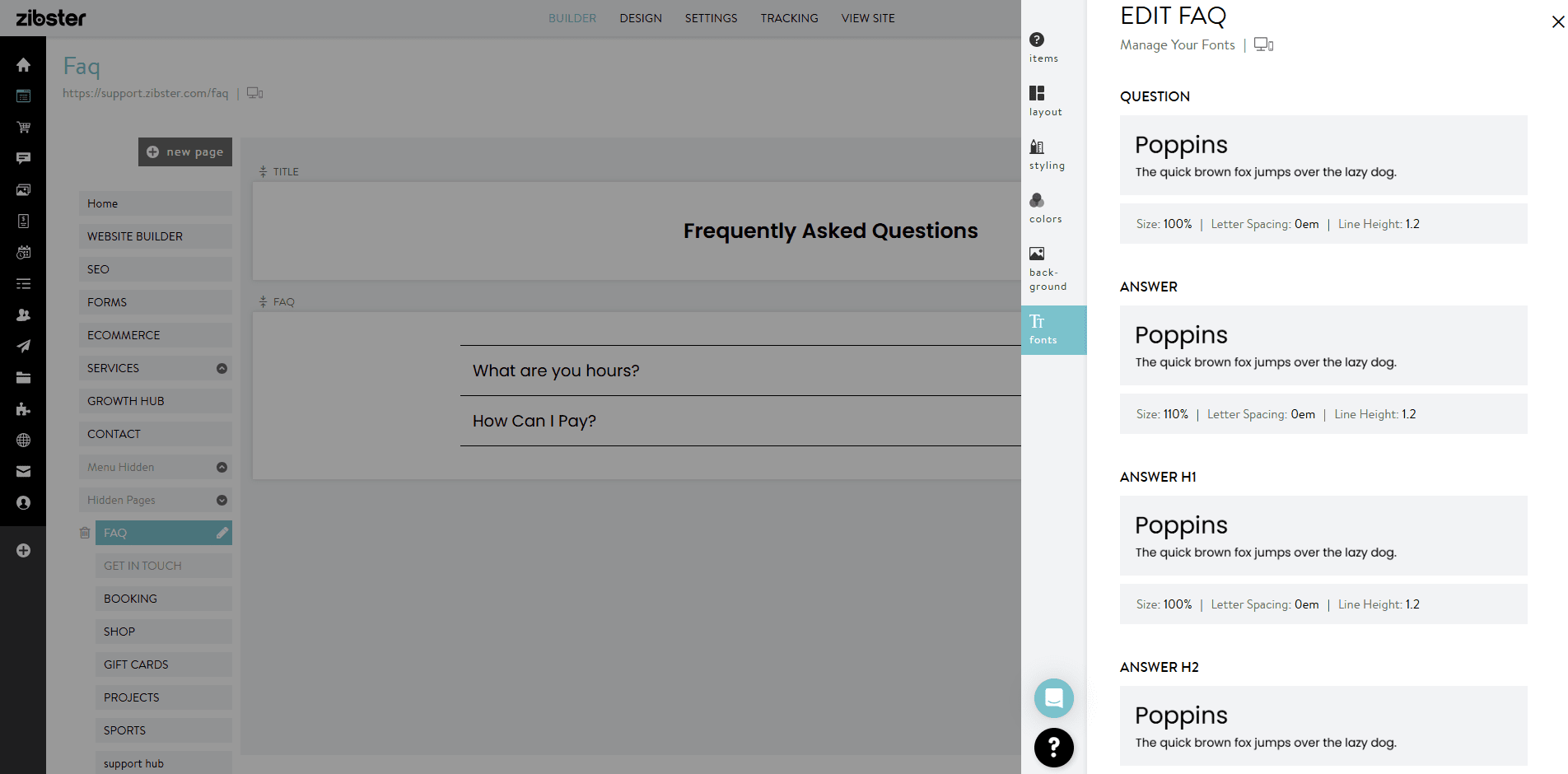
Task: Choose the Question font Poppins box
Action: (1323, 155)
